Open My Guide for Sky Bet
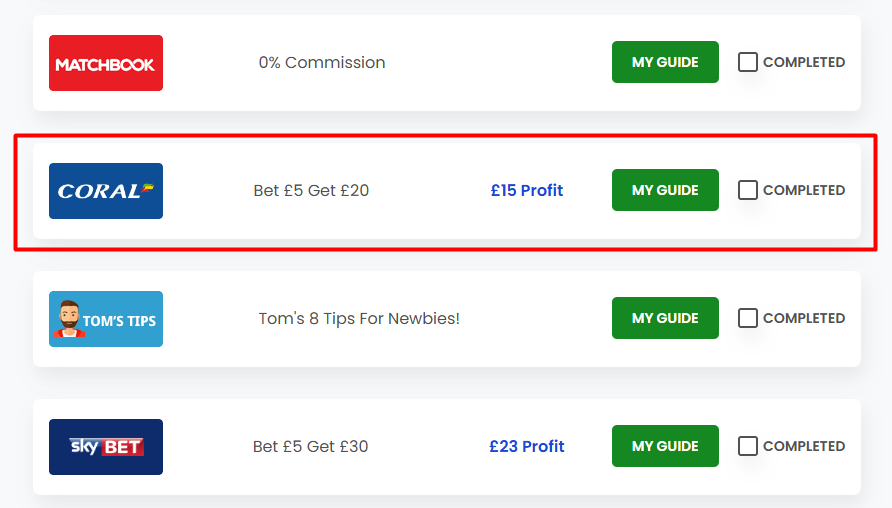This screenshot has height=508, width=892. [x=665, y=446]
